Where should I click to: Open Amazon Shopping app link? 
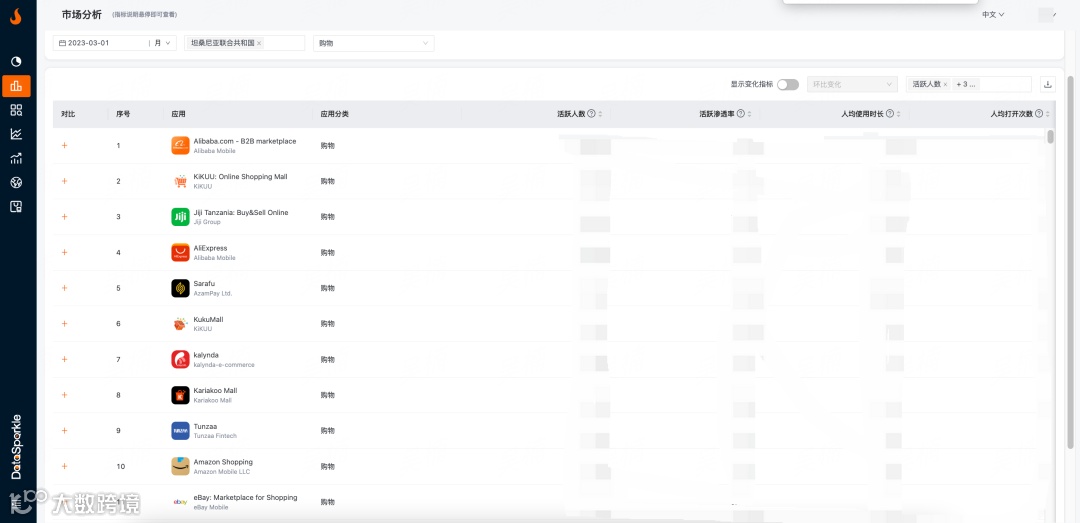pos(223,462)
